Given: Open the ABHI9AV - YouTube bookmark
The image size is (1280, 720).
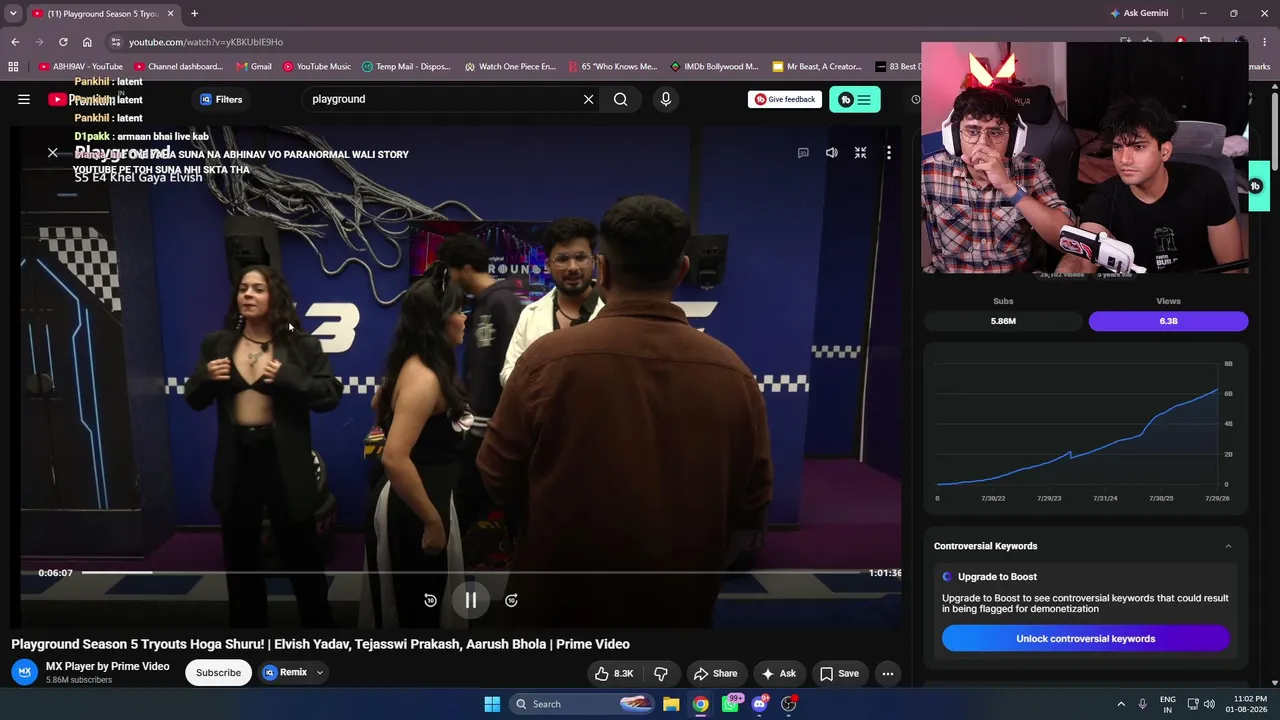Looking at the screenshot, I should click(x=81, y=67).
